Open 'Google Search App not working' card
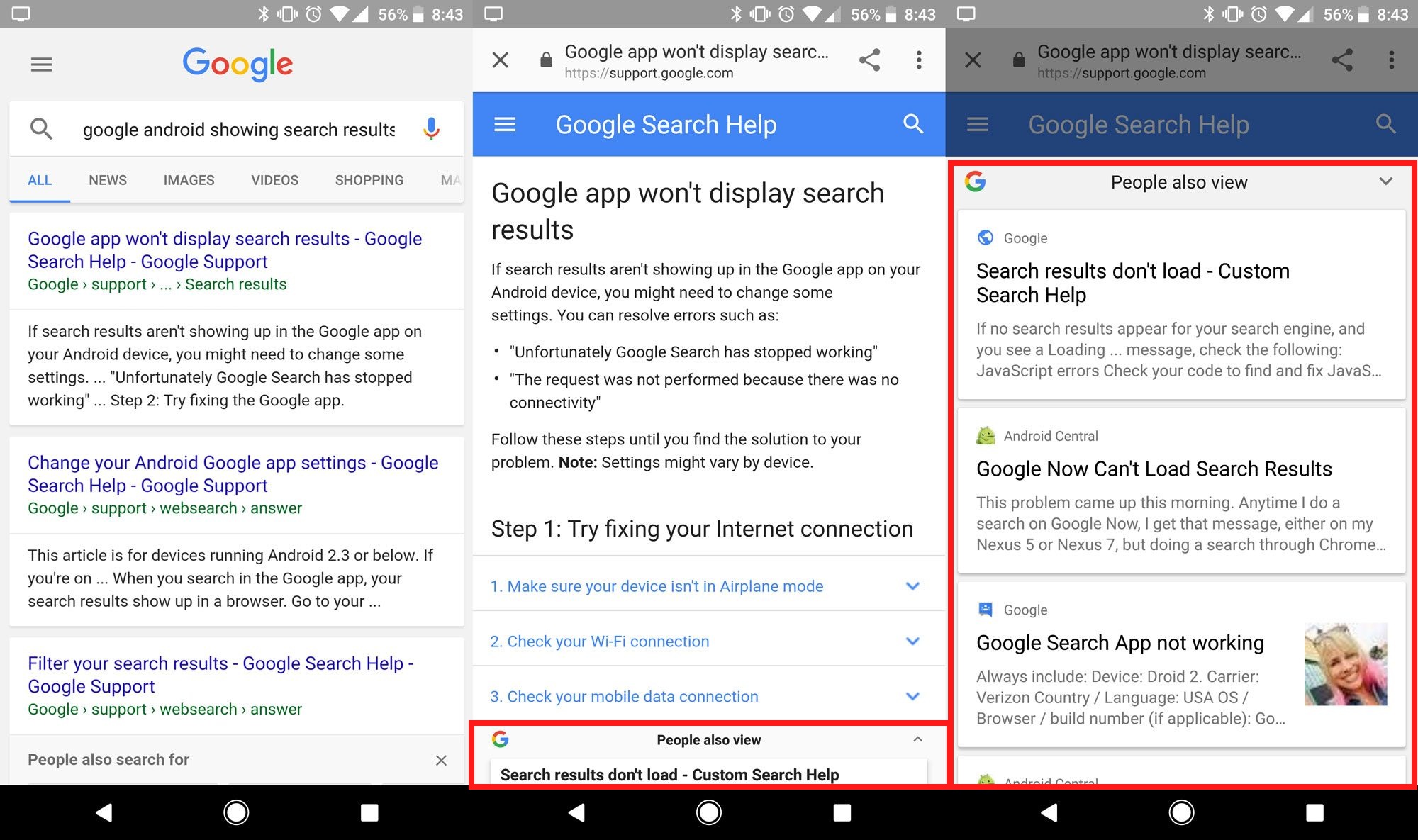This screenshot has height=840, width=1418. click(x=1181, y=664)
